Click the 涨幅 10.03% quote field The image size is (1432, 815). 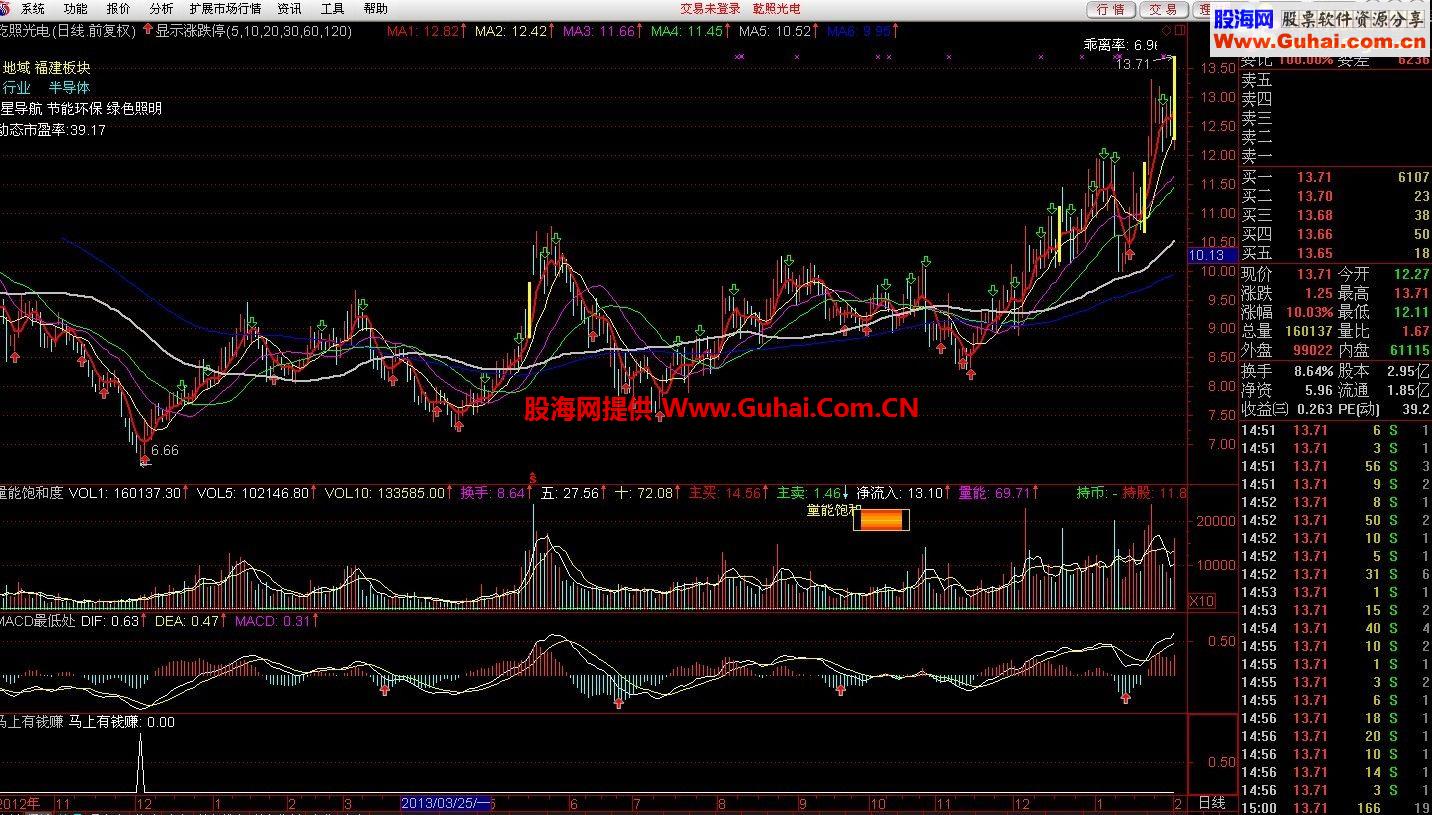click(x=1287, y=312)
